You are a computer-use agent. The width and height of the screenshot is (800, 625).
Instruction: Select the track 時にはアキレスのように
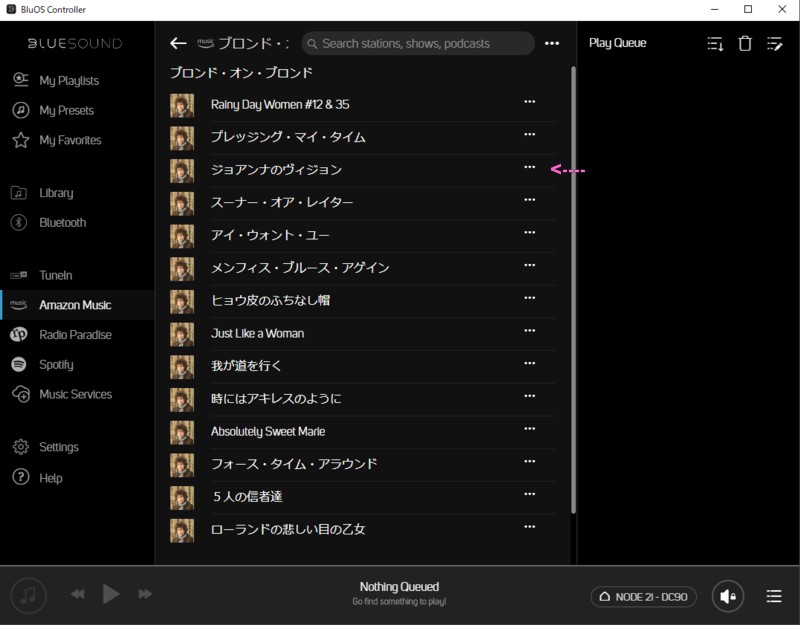point(276,398)
